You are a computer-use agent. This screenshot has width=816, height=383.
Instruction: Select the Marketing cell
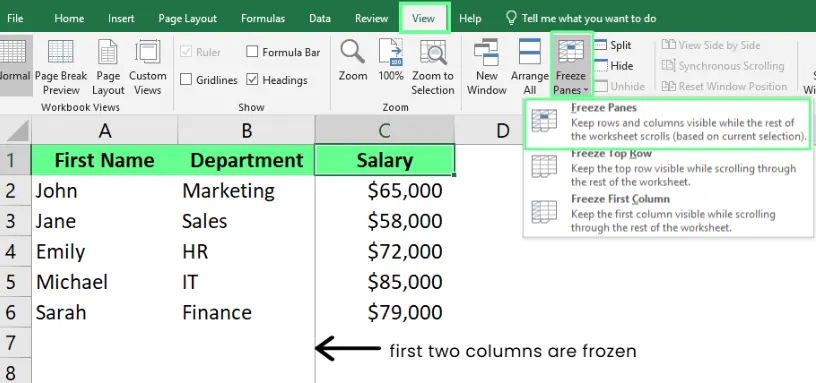[246, 190]
